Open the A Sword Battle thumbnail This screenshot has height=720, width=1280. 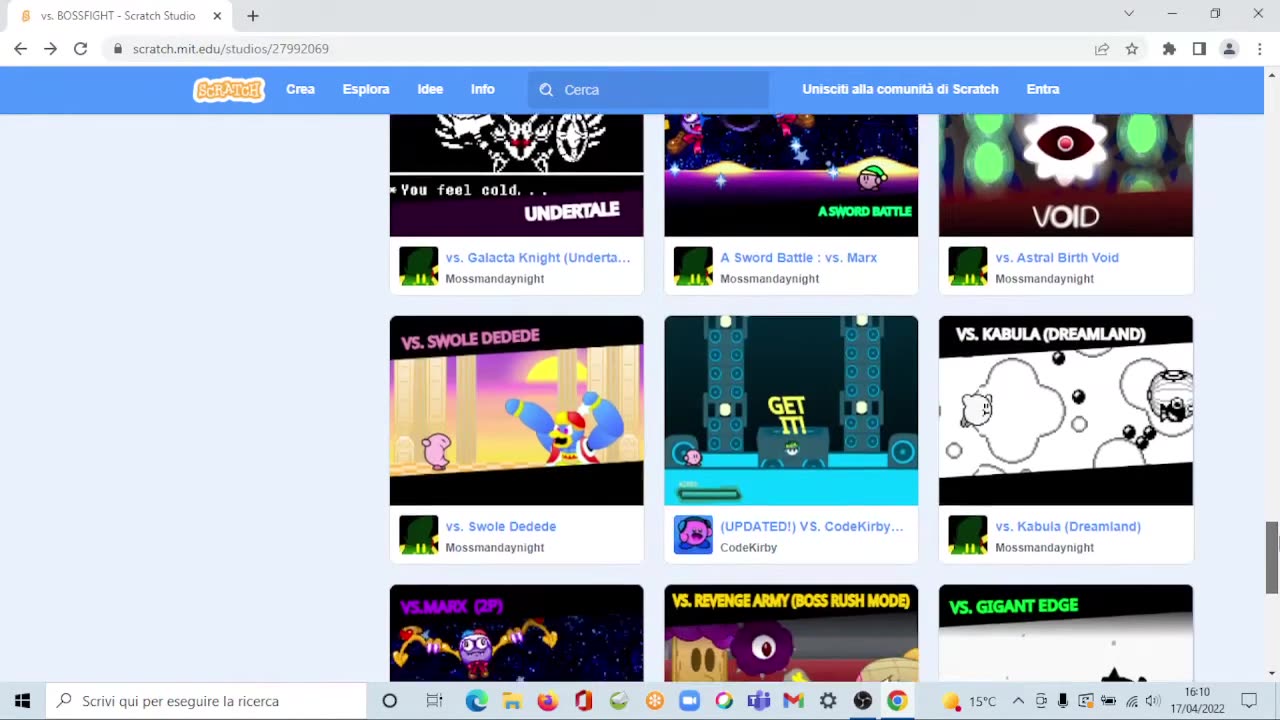point(791,175)
